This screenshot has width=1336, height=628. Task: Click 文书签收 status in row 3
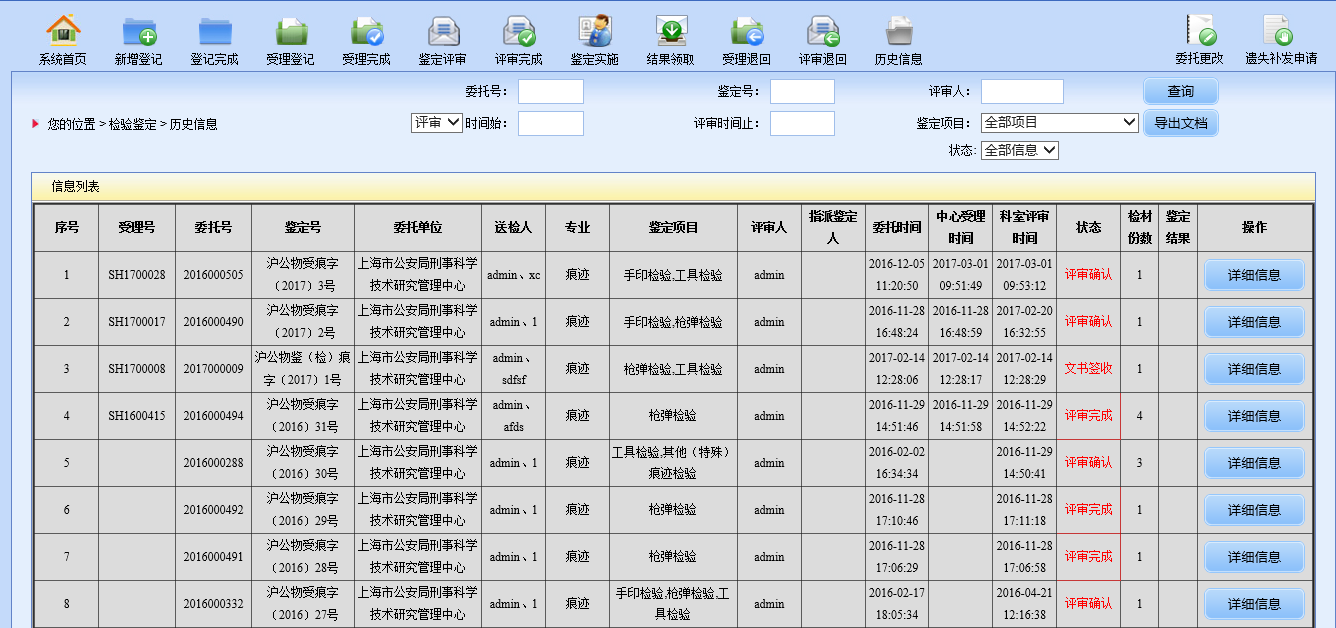[x=1088, y=369]
